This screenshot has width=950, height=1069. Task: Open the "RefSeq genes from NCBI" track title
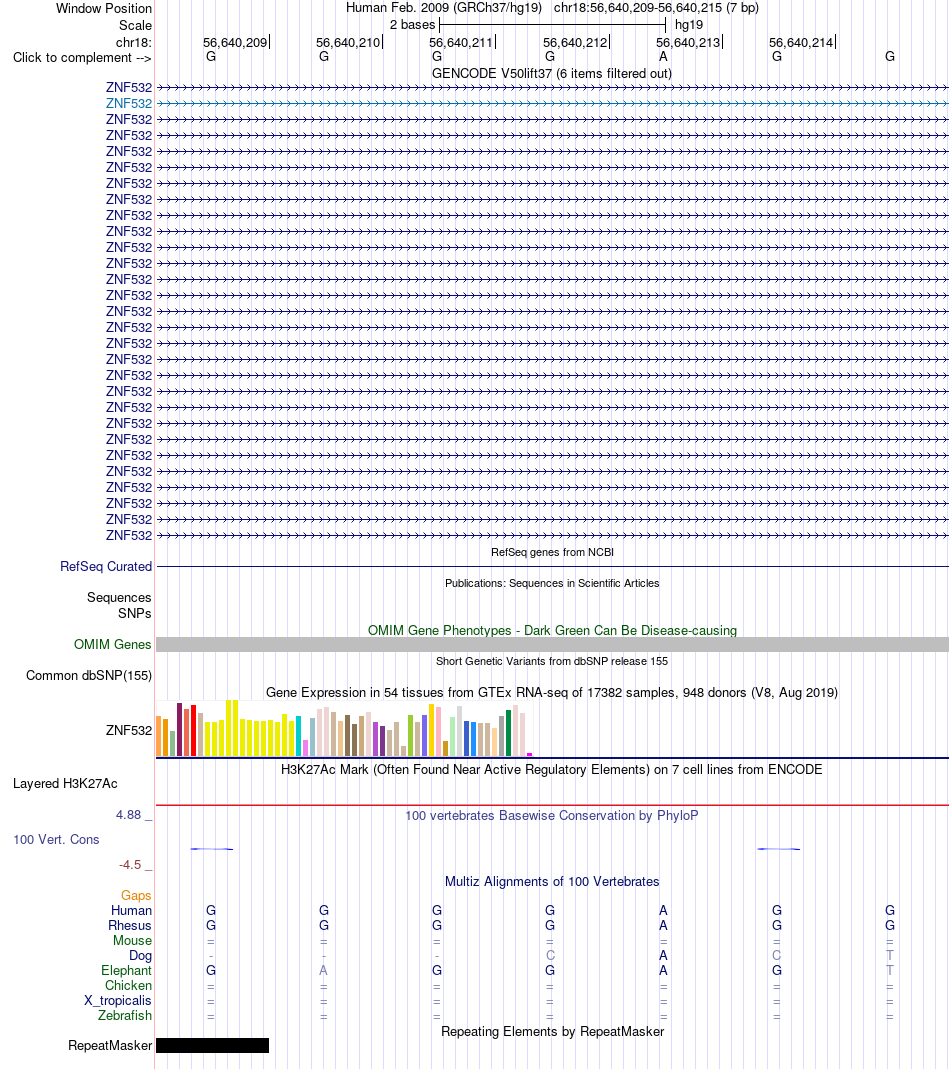coord(552,552)
